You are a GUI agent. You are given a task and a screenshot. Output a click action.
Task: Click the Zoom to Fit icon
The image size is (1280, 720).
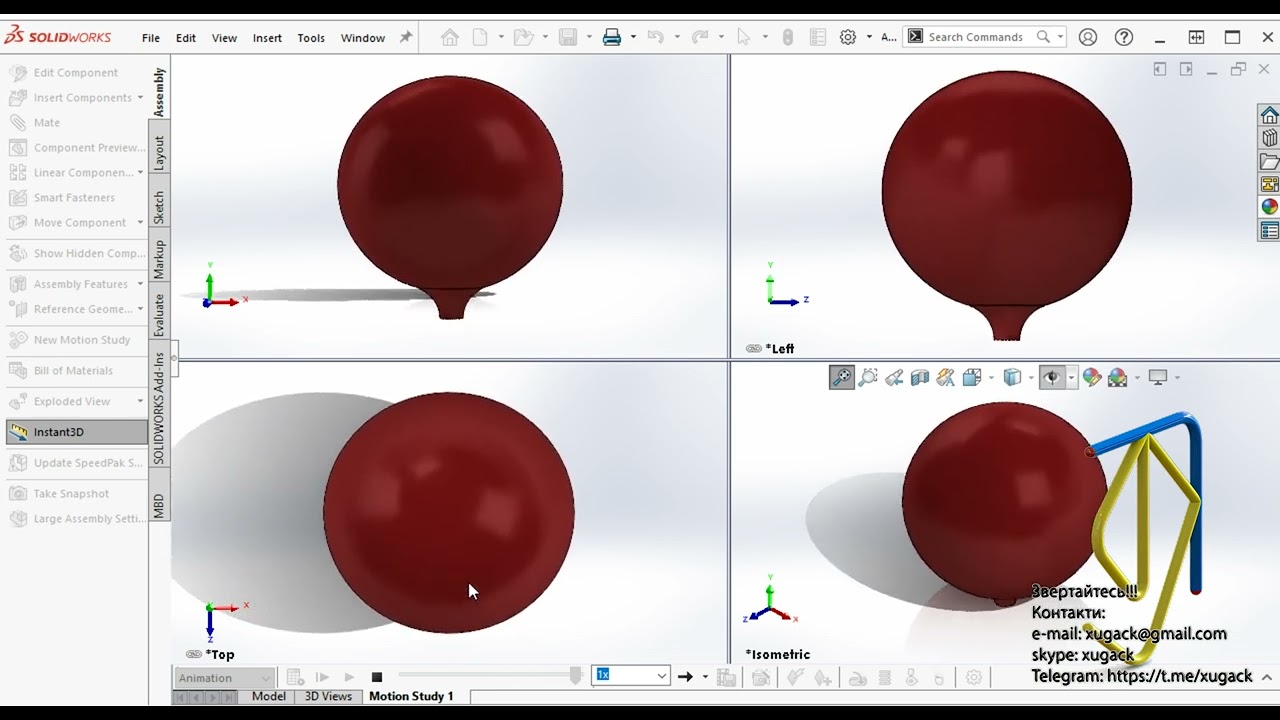tap(842, 377)
